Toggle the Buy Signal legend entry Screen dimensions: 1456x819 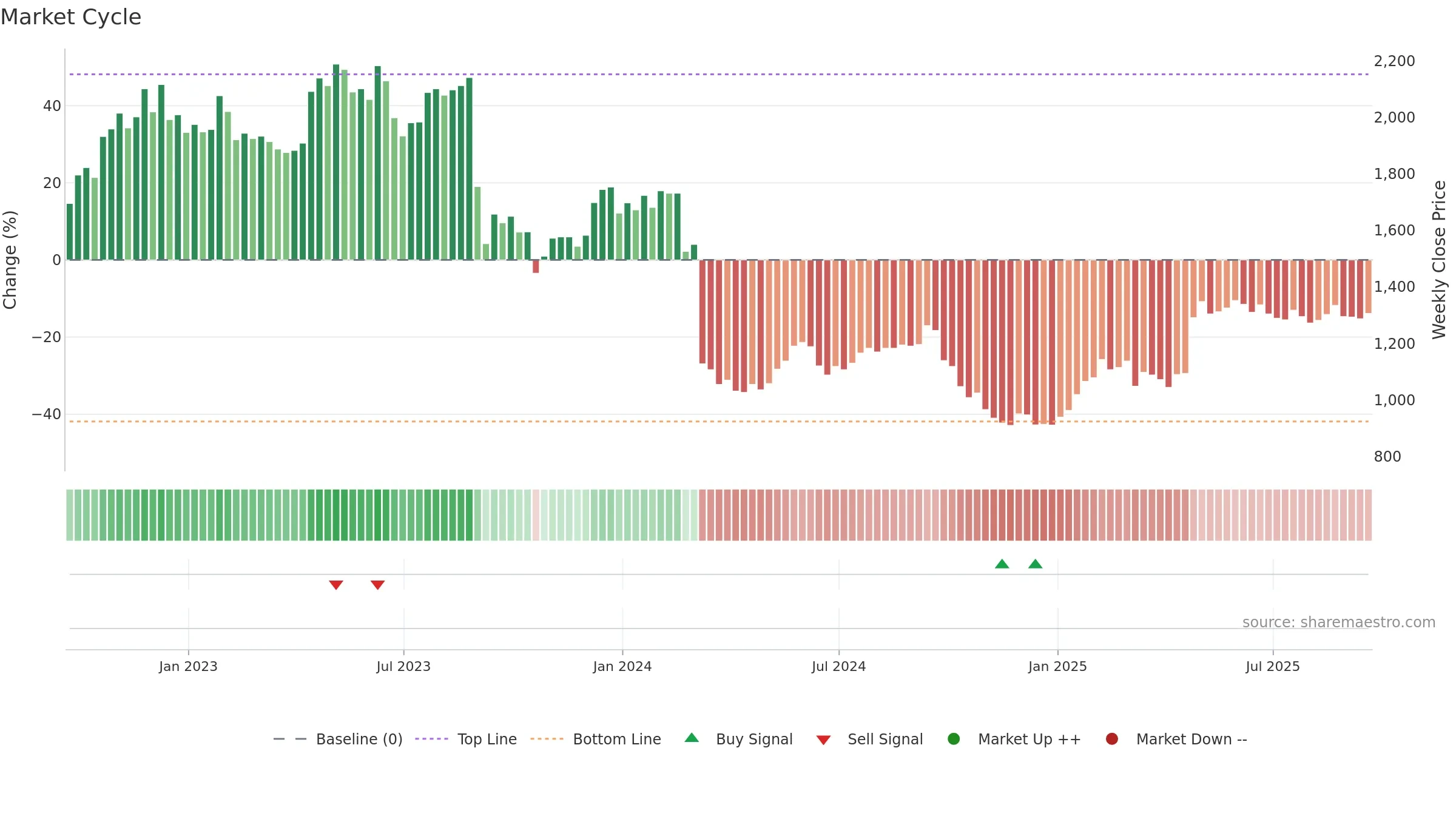pyautogui.click(x=738, y=739)
